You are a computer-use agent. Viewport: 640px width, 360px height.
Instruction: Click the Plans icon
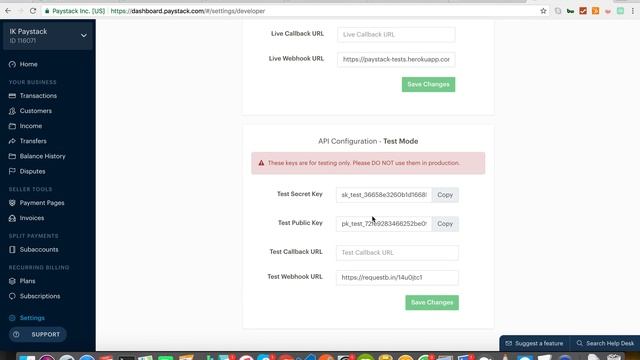tap(12, 281)
